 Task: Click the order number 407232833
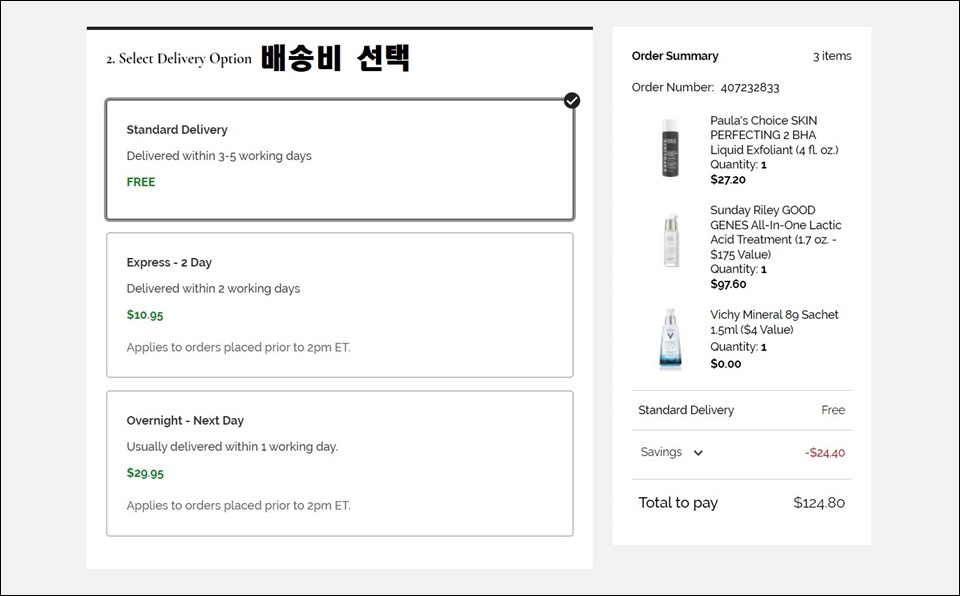pyautogui.click(x=750, y=88)
